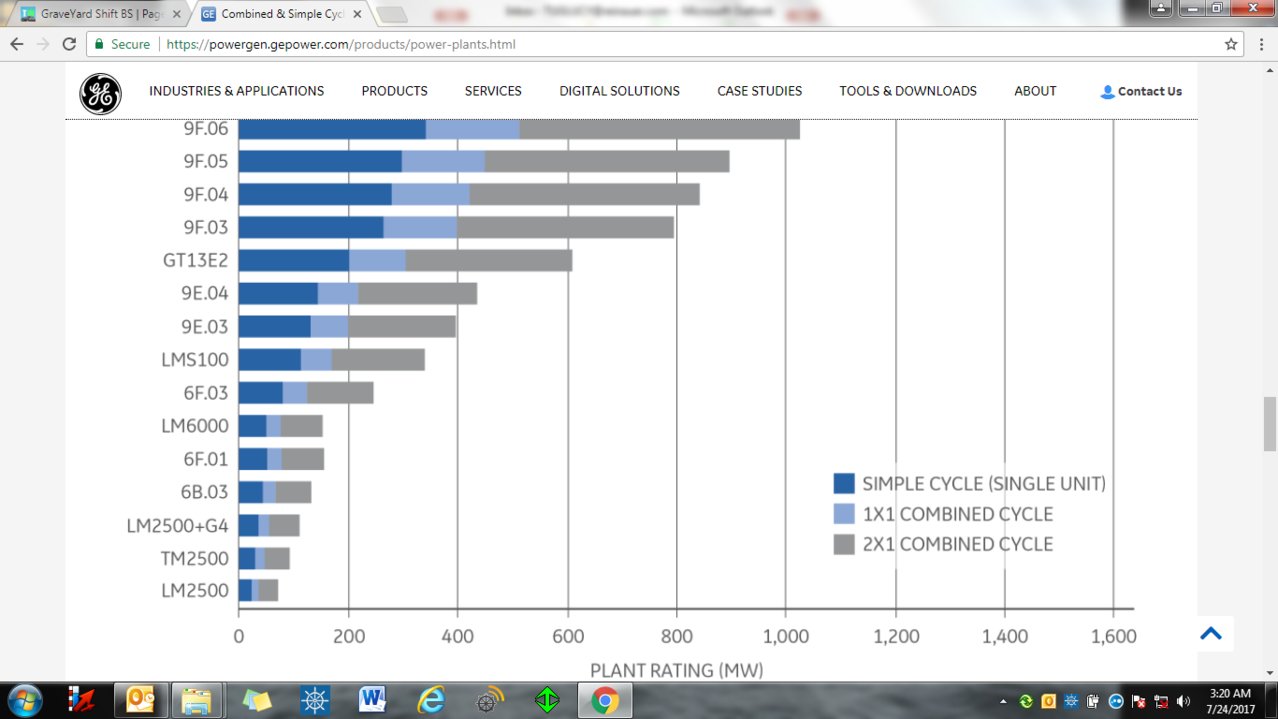This screenshot has width=1278, height=719.
Task: Click the Secure padlock site info
Action: coord(122,44)
